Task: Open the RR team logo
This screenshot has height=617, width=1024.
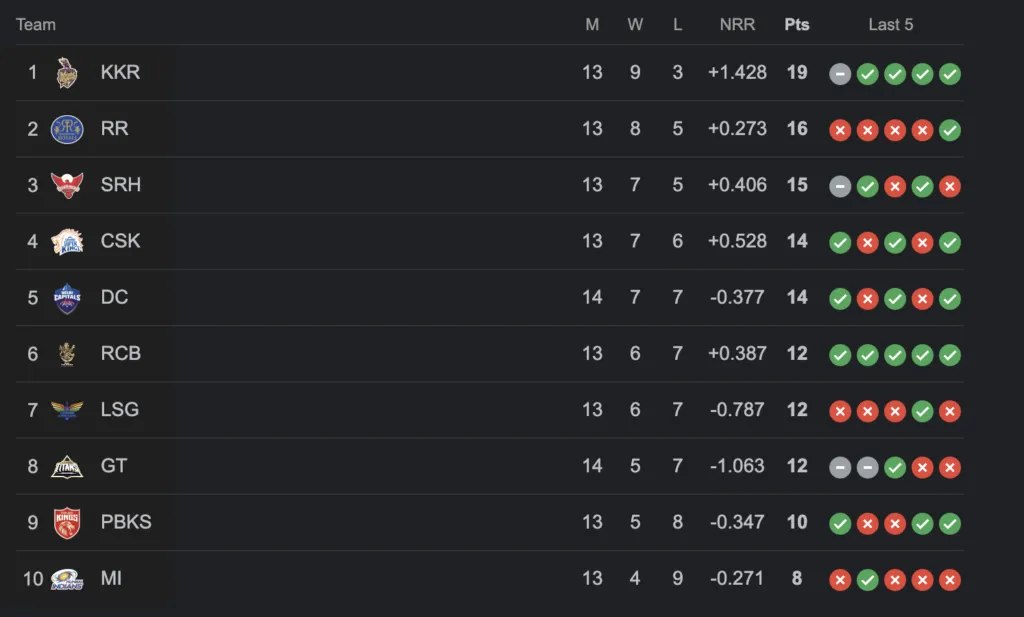Action: (67, 129)
